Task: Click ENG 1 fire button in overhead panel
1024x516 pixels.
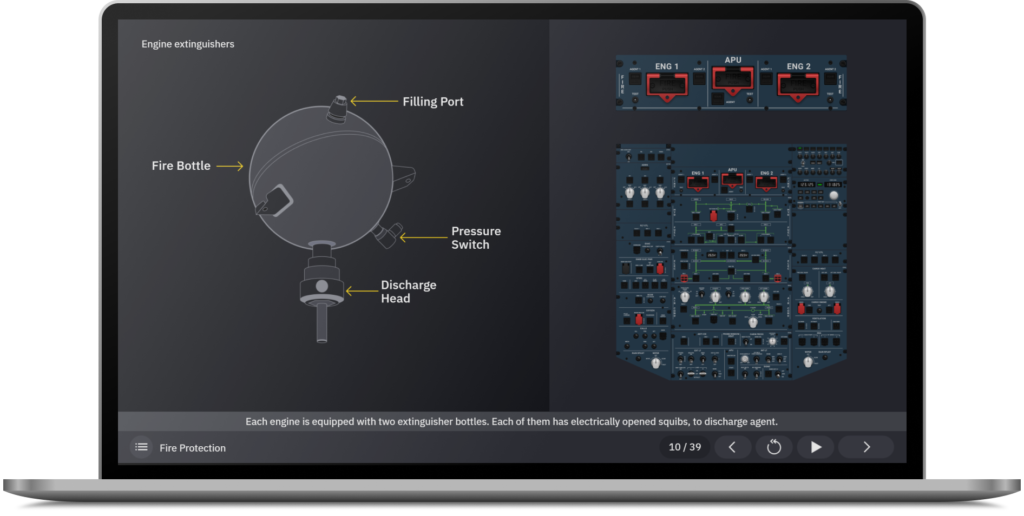Action: [697, 182]
